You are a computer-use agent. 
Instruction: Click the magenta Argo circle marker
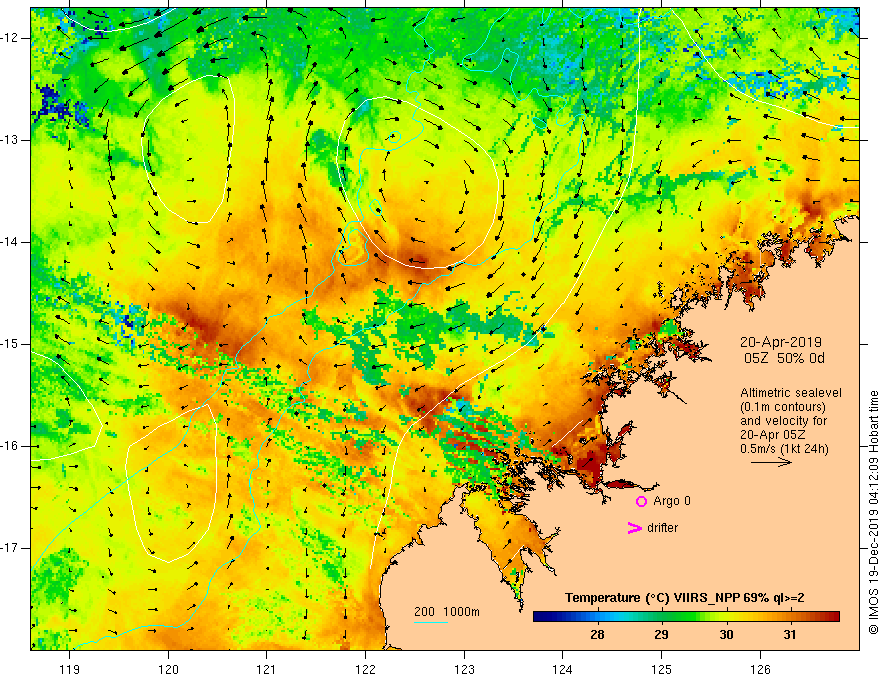coord(641,501)
